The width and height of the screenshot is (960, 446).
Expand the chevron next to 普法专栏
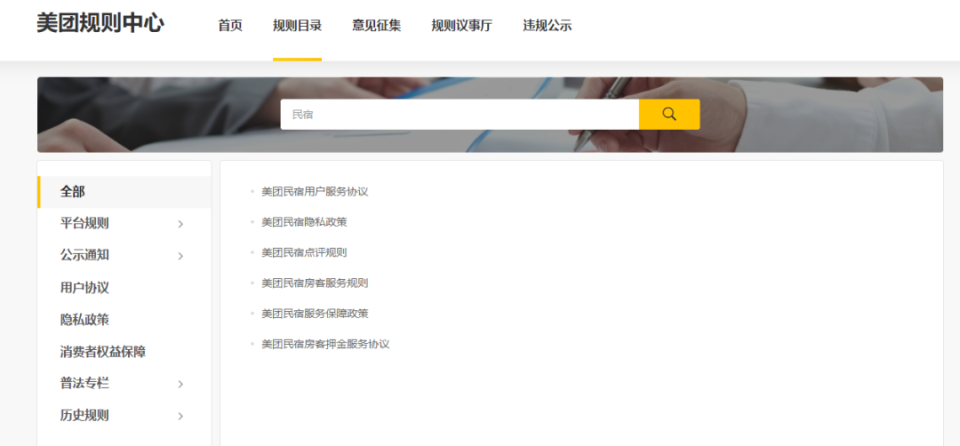[x=181, y=384]
